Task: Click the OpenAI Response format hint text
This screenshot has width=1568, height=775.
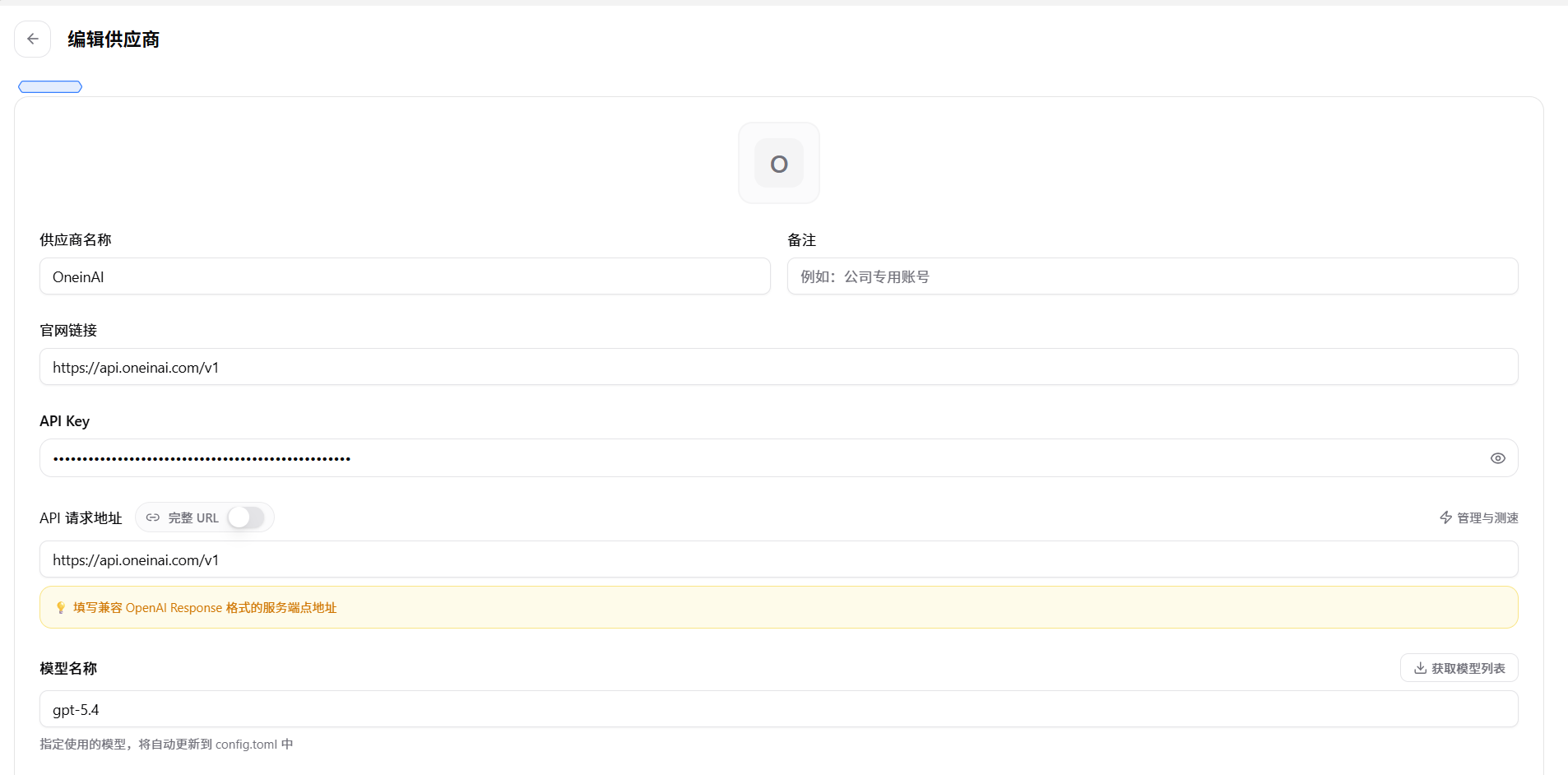Action: (x=205, y=608)
